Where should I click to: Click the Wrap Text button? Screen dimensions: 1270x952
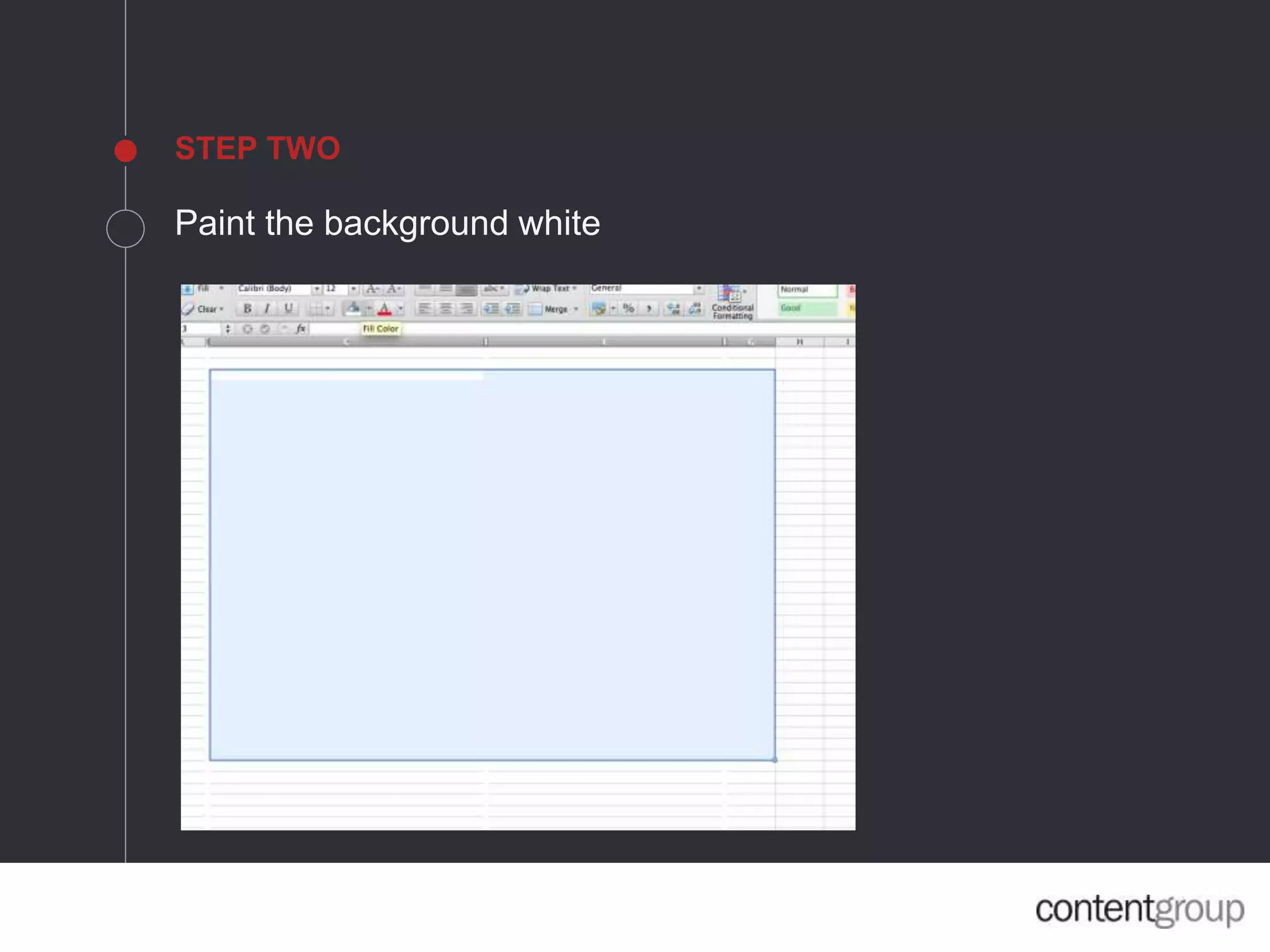(x=546, y=289)
